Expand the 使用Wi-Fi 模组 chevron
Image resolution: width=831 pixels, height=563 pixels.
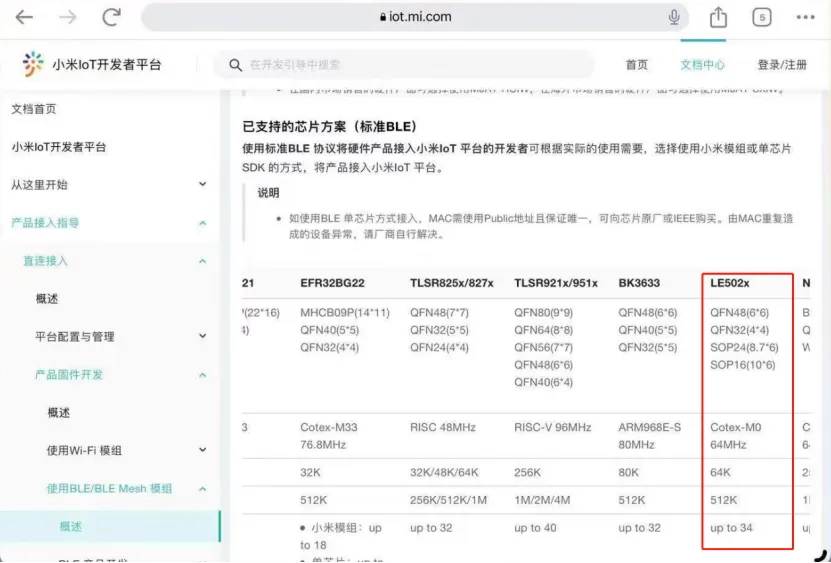[202, 450]
